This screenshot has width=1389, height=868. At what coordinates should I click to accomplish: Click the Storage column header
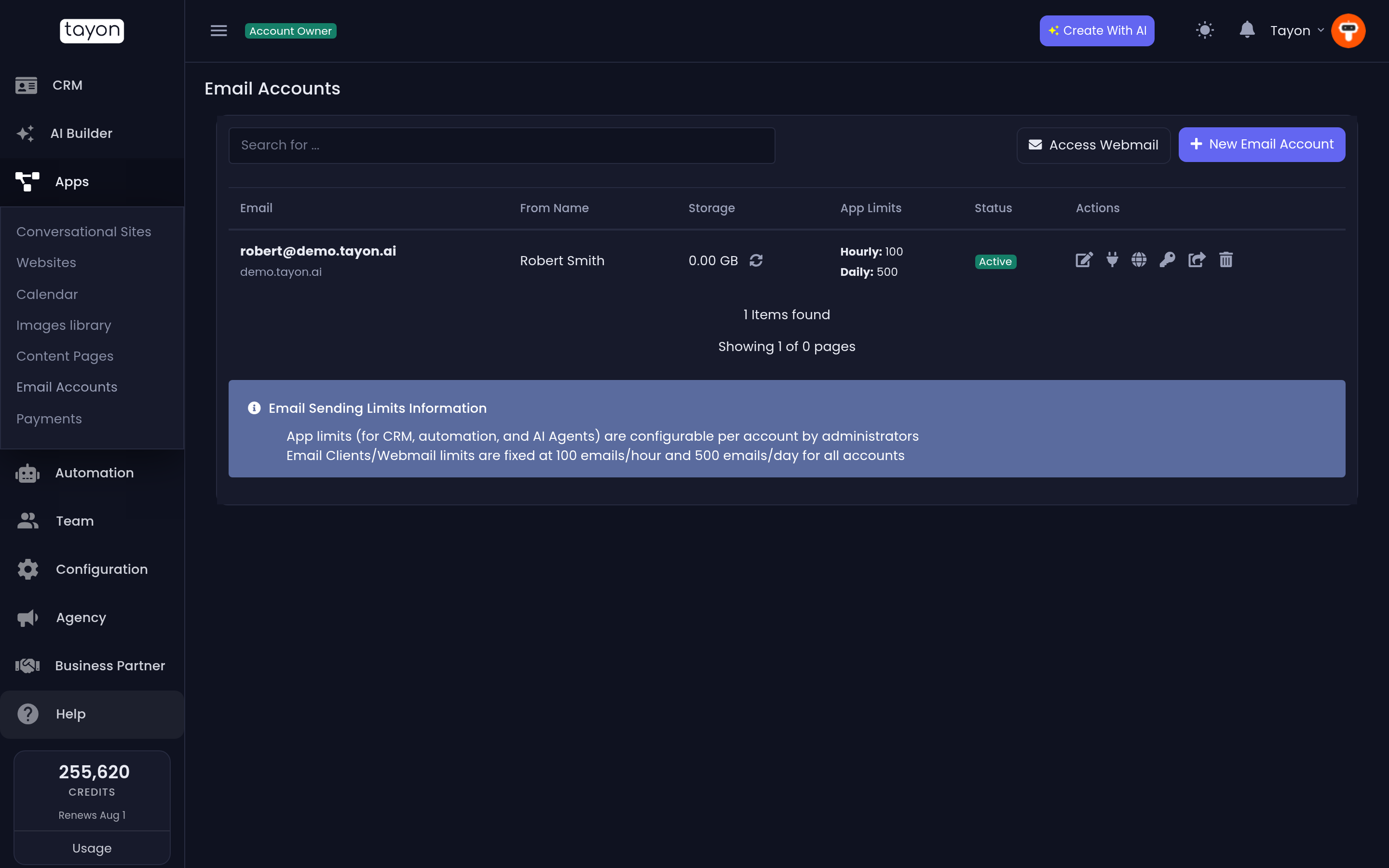coord(712,208)
